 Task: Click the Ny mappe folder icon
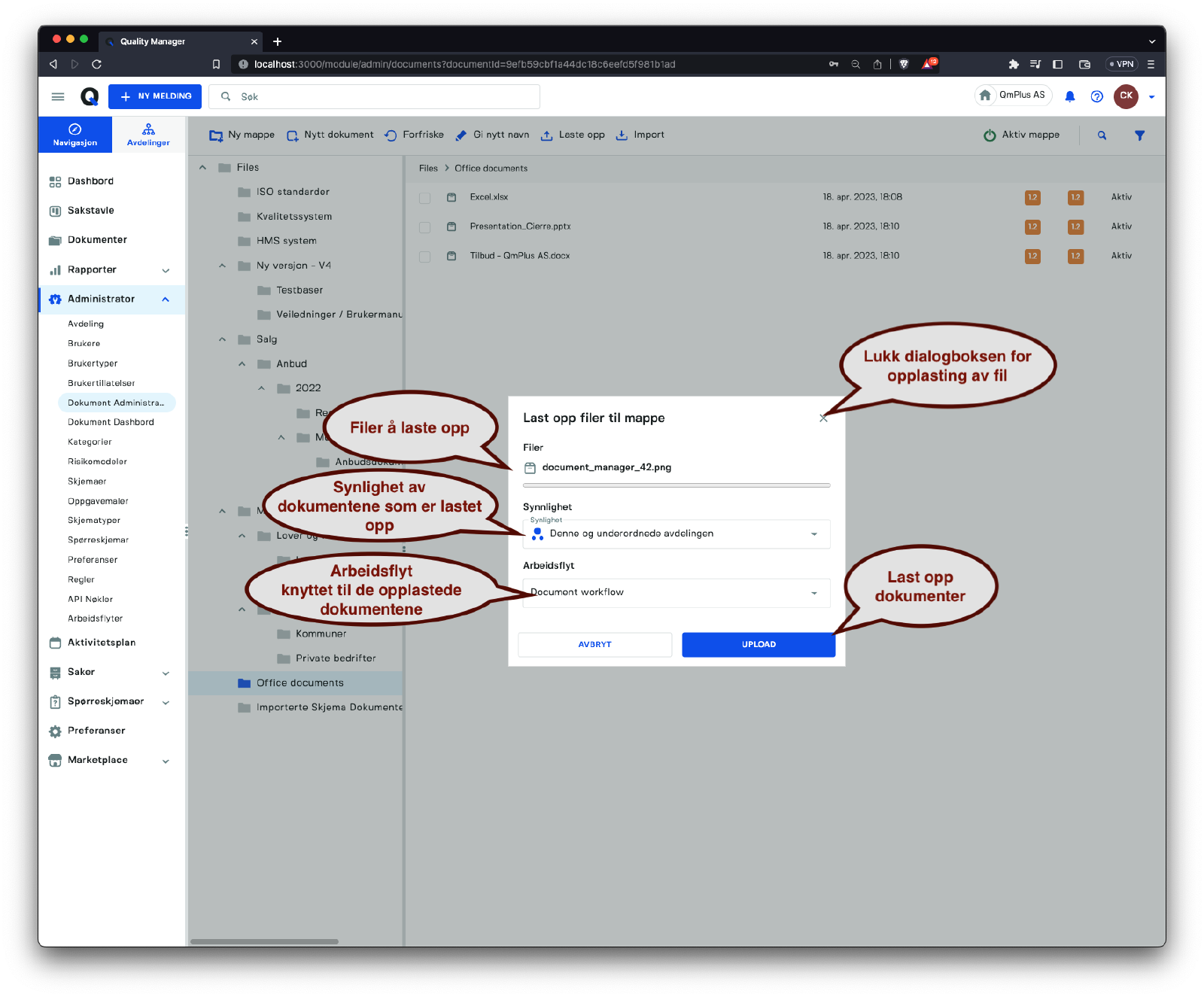click(x=216, y=135)
